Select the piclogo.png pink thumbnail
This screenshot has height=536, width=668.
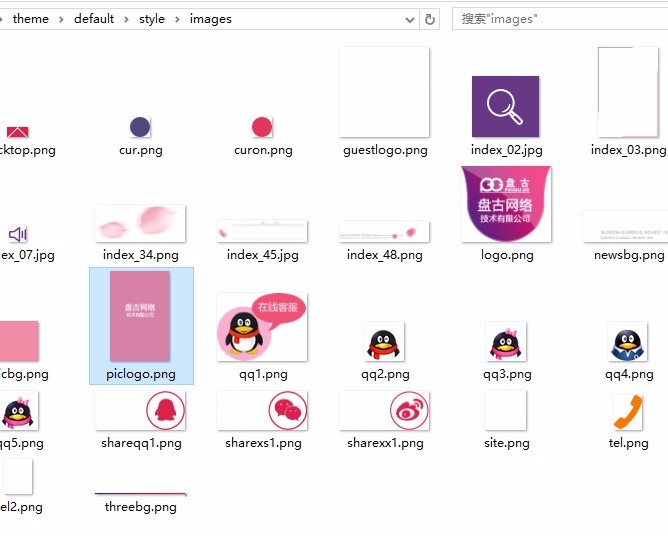140,316
